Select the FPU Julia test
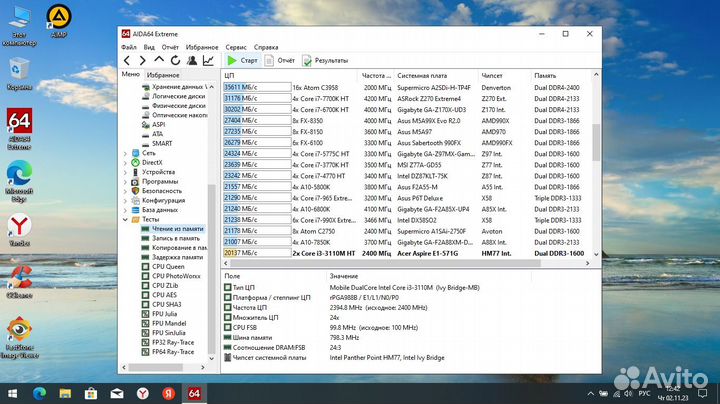The height and width of the screenshot is (404, 720). click(x=159, y=314)
